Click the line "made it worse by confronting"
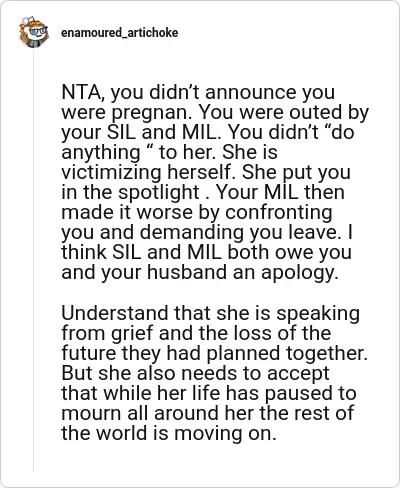Image resolution: width=400 pixels, height=488 pixels. 197,212
